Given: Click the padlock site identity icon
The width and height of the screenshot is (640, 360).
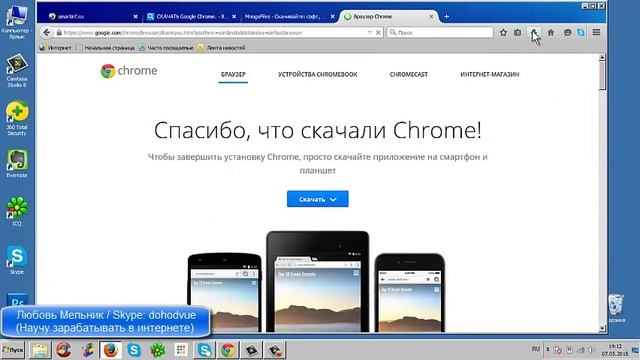Looking at the screenshot, I should click(x=59, y=33).
